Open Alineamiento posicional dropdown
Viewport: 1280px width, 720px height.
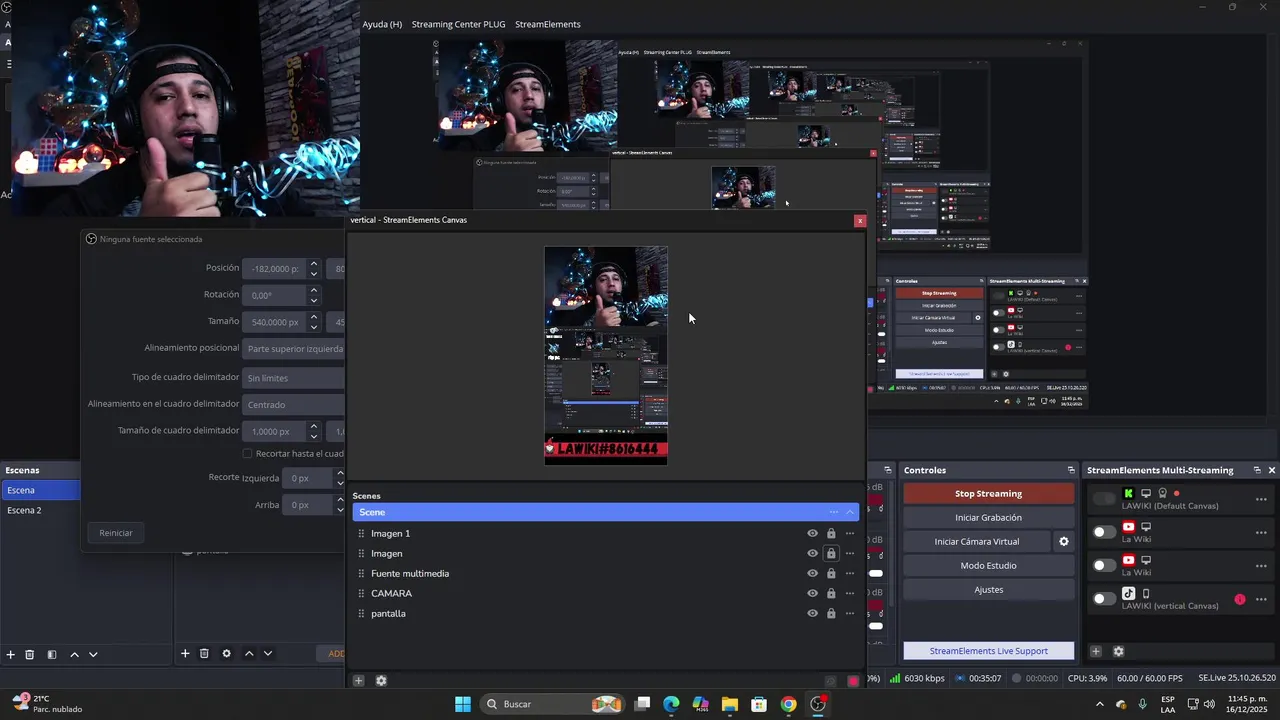point(294,349)
